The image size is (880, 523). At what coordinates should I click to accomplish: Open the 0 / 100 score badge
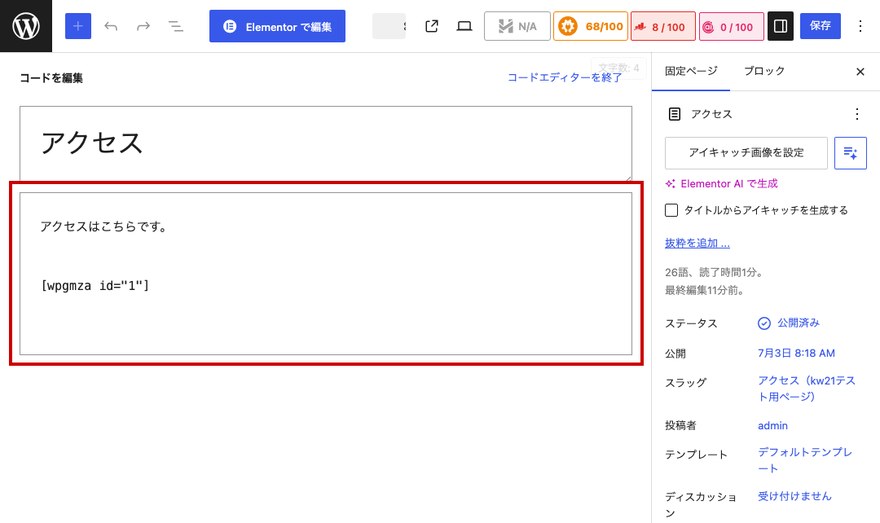(731, 26)
